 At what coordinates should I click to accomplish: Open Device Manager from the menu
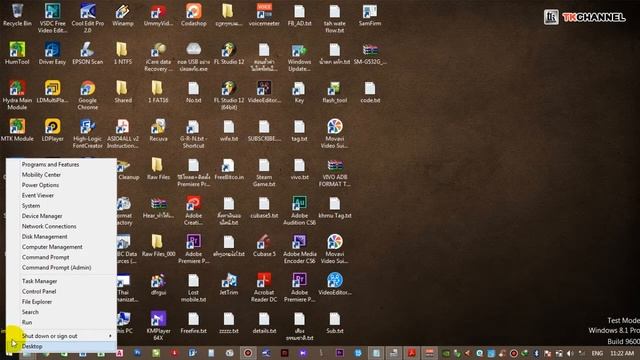pos(42,216)
